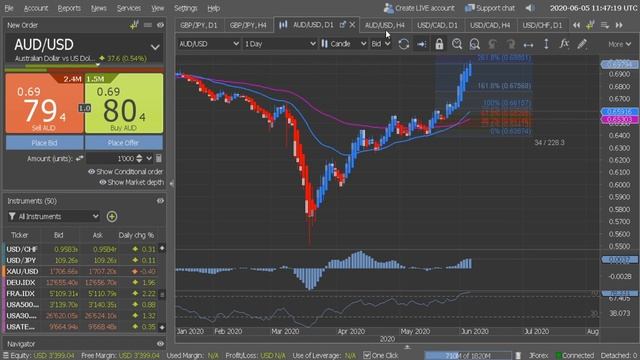Click the padlock lock-chart icon

[x=439, y=44]
